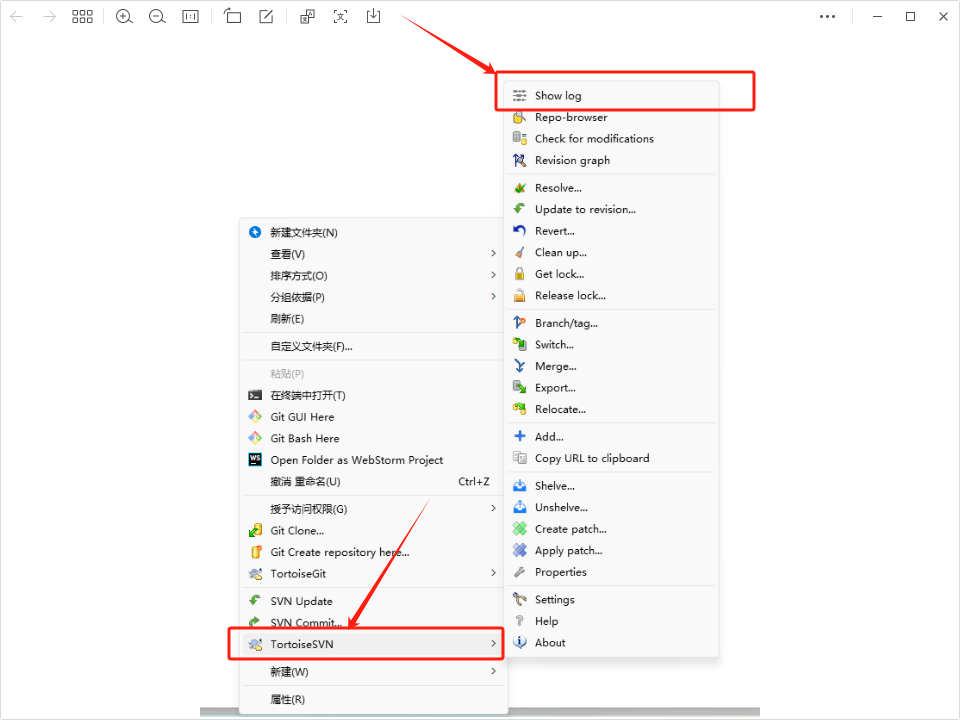
Task: Click the About info icon
Action: (x=519, y=642)
